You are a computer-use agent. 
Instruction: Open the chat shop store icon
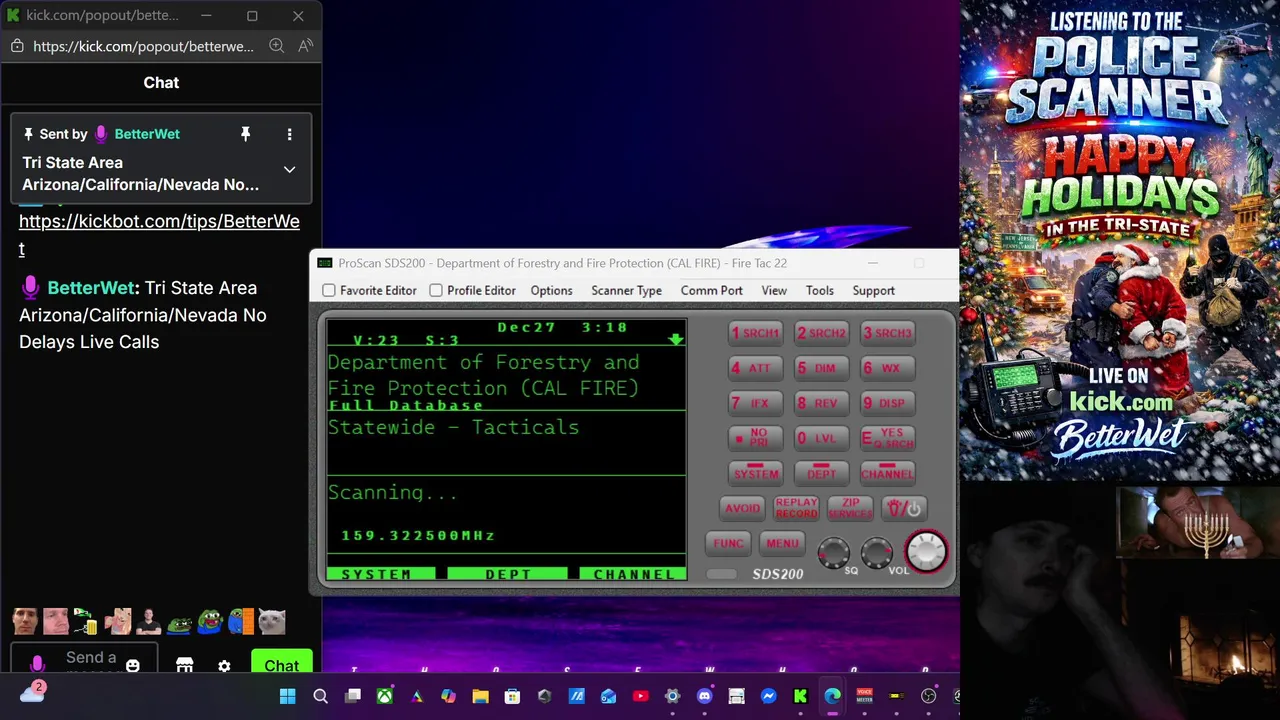(x=184, y=665)
